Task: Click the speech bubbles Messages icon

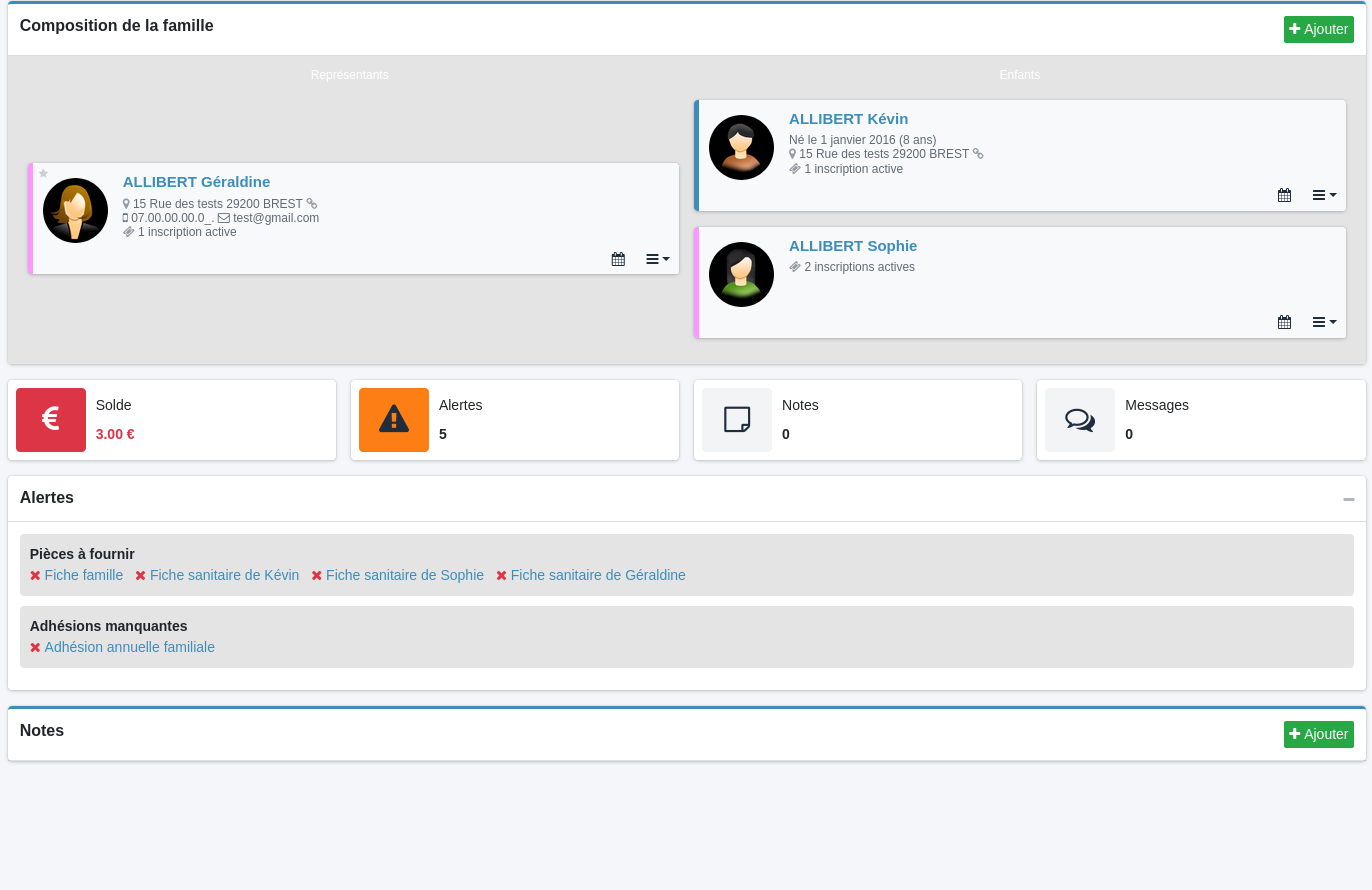Action: point(1080,420)
